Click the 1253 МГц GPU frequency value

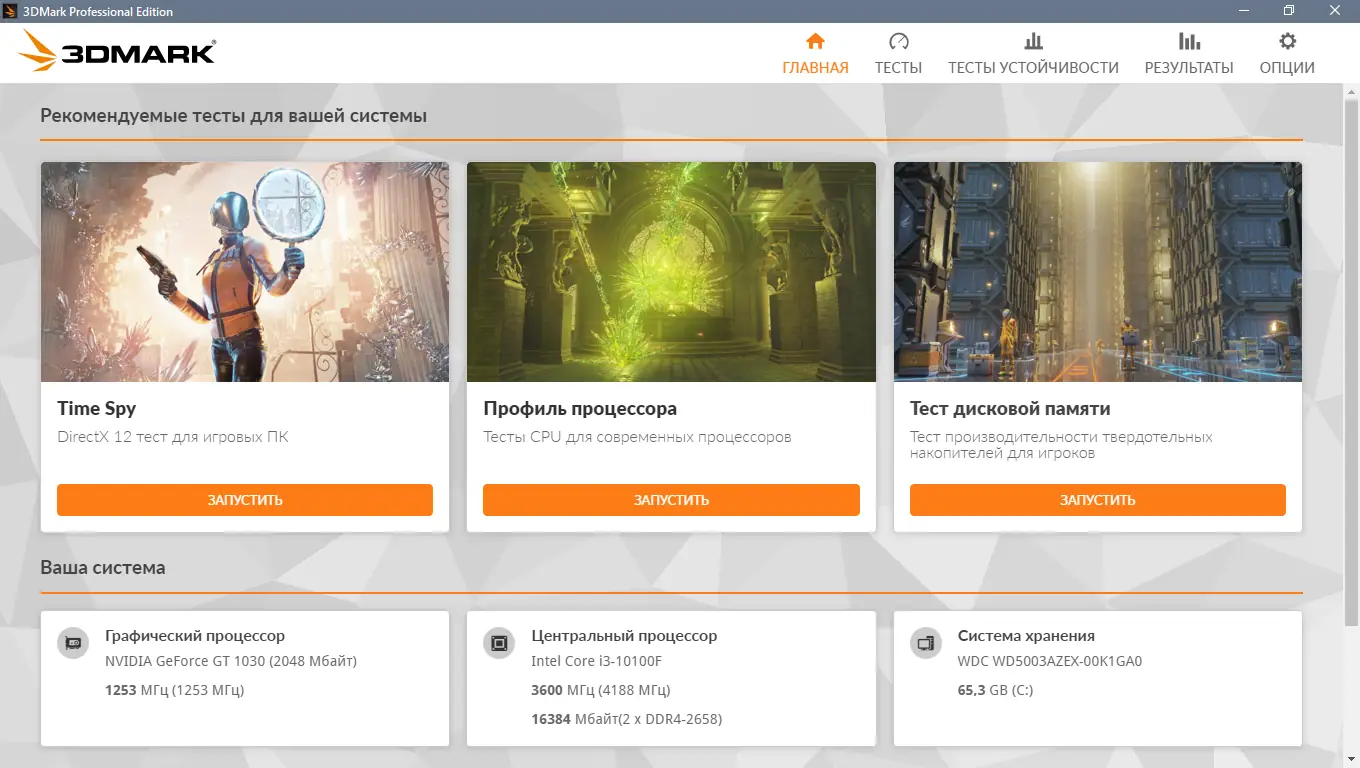click(175, 690)
